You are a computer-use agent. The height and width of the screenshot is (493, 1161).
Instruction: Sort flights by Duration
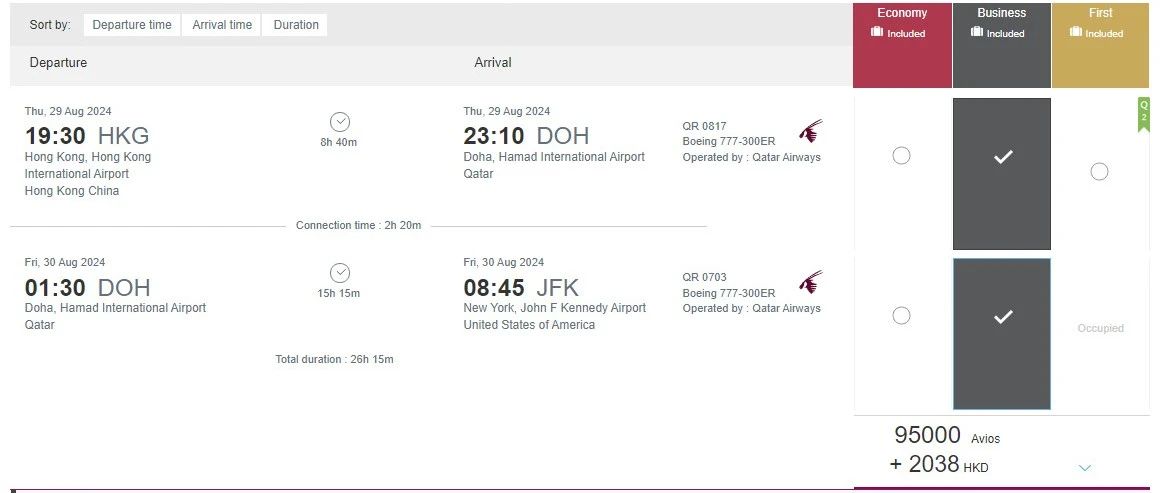296,25
